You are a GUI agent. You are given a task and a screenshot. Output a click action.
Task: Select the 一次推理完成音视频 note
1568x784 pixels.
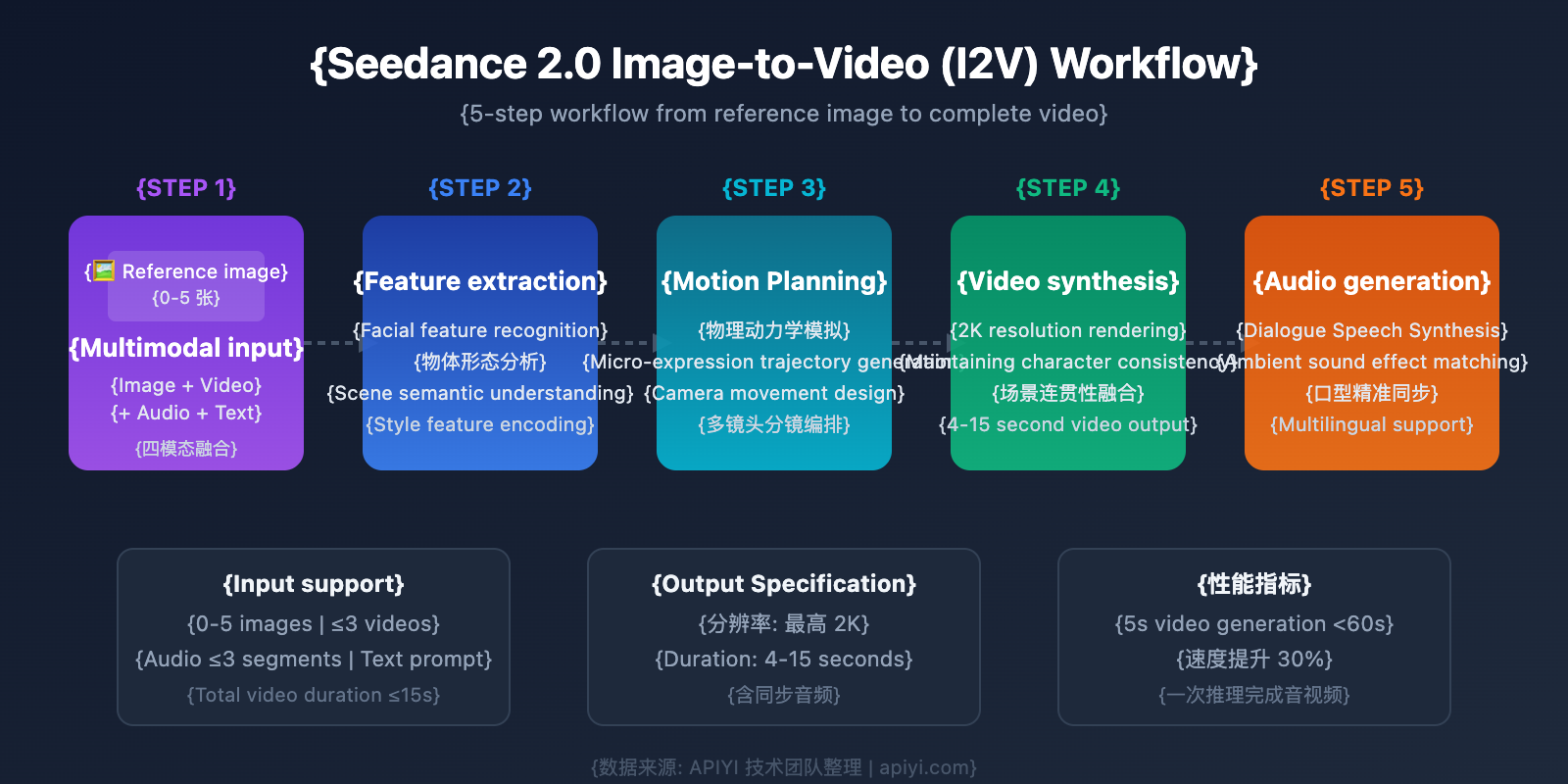coord(1254,695)
